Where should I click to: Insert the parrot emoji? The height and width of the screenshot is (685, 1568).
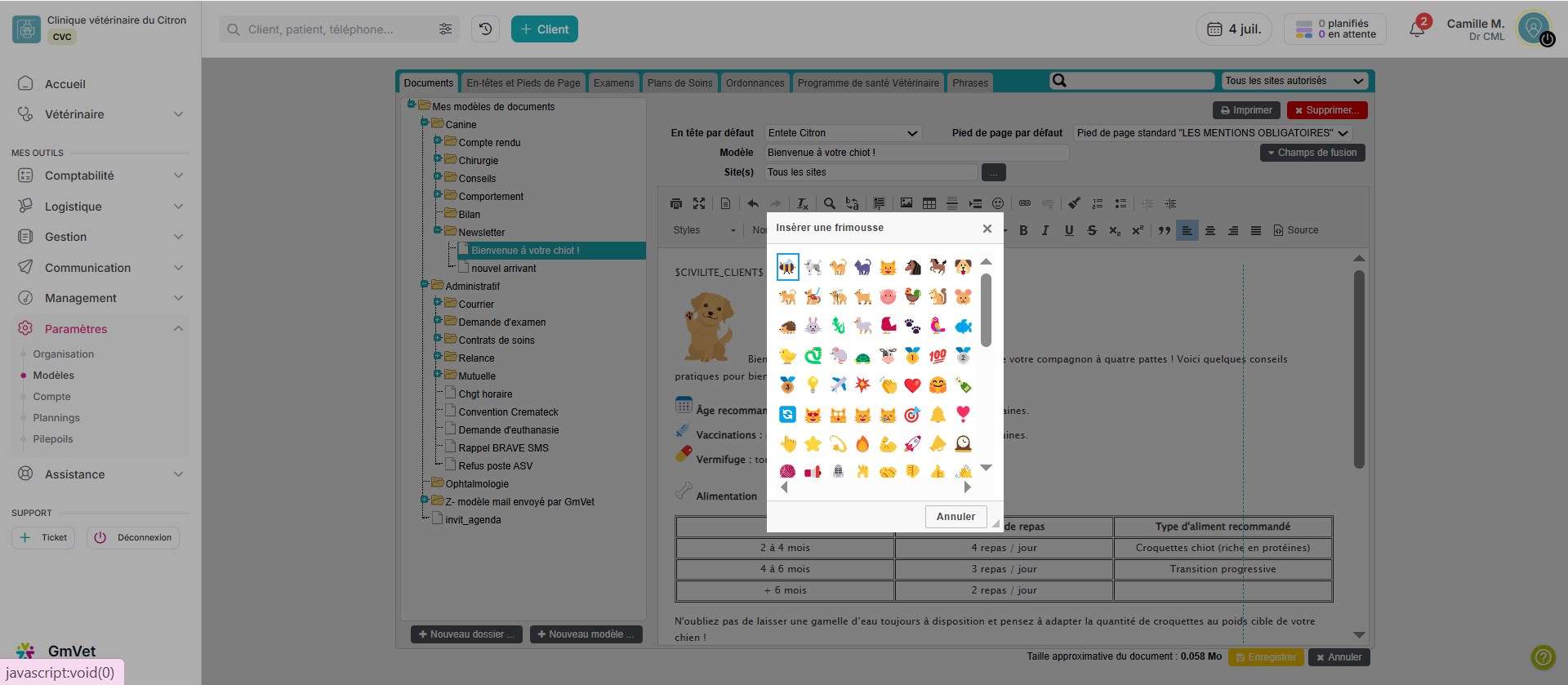pos(938,327)
